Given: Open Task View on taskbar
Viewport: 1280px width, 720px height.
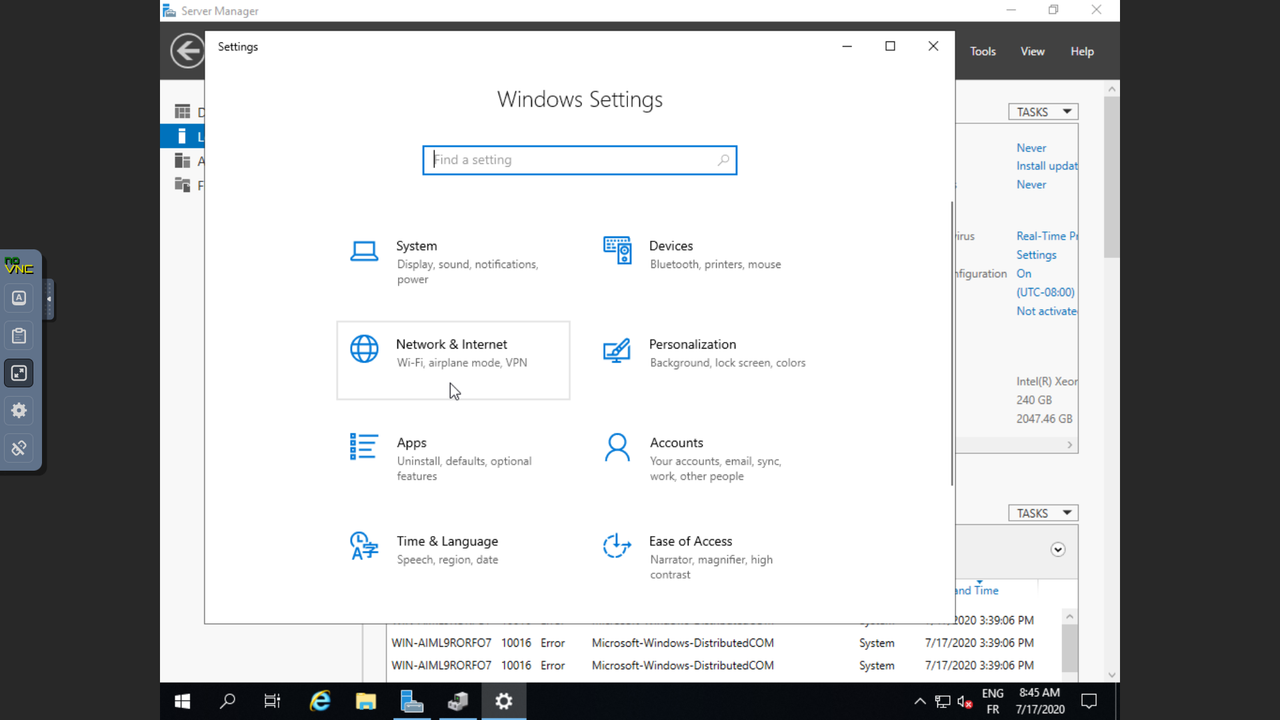Looking at the screenshot, I should [x=272, y=702].
